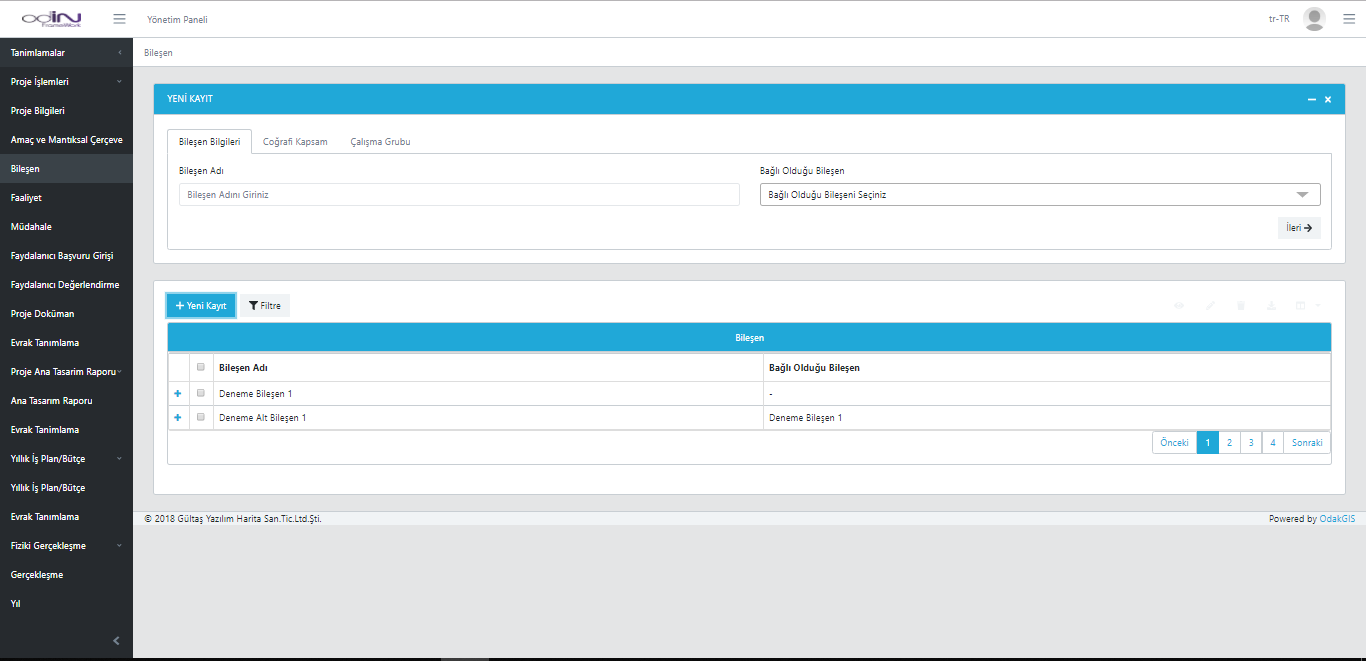Check the Deneme Bileşen 1 row checkbox
The image size is (1366, 661).
tap(201, 393)
